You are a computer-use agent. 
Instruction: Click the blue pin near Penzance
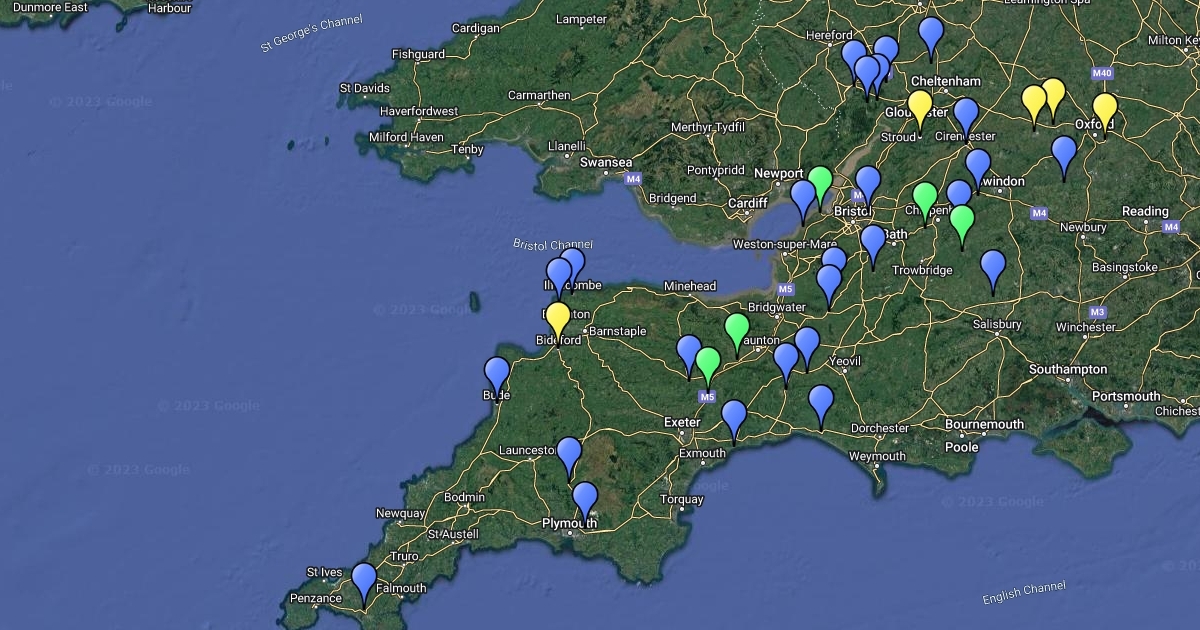pyautogui.click(x=364, y=580)
